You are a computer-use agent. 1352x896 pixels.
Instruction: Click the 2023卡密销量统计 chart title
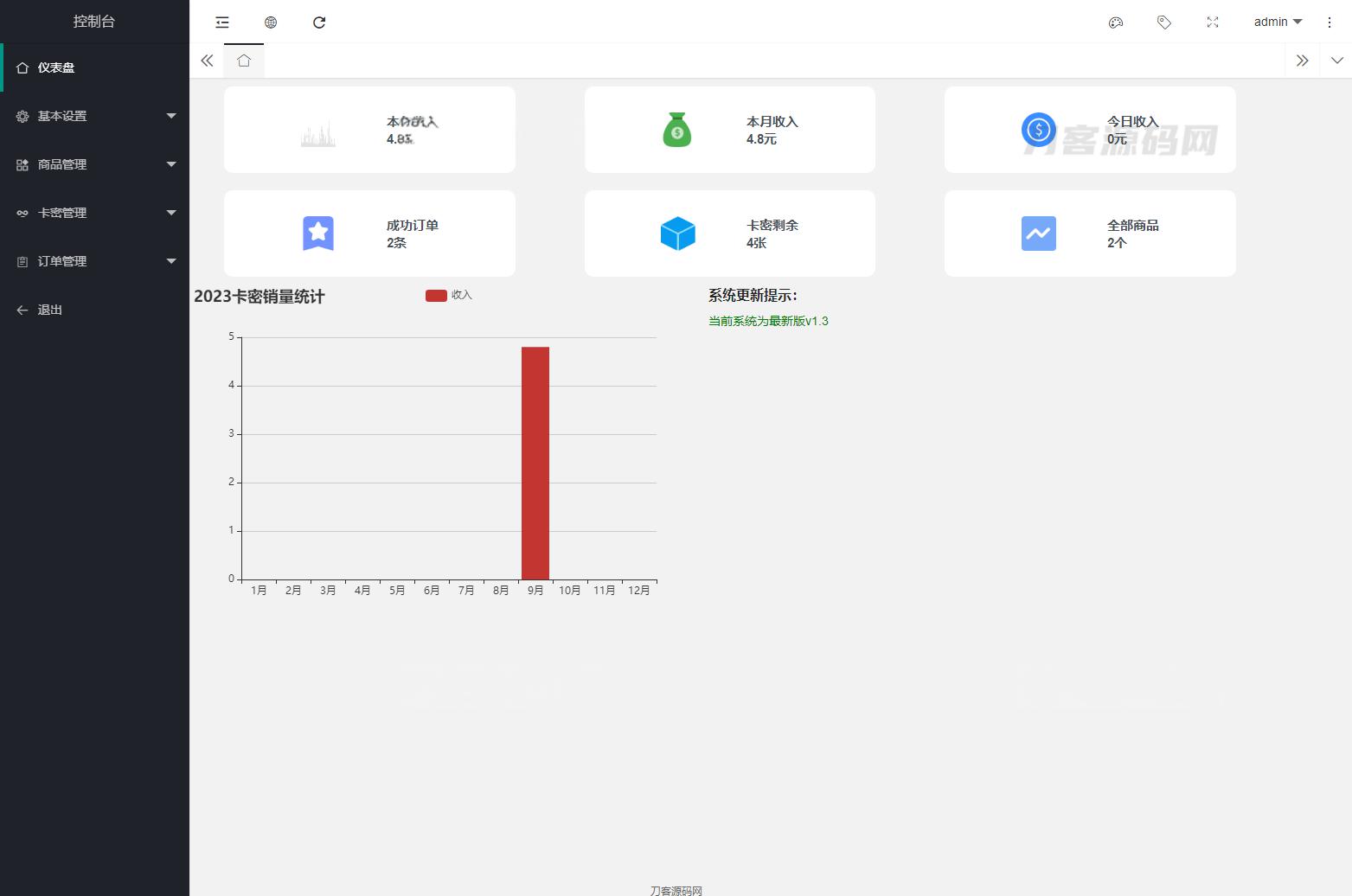pyautogui.click(x=260, y=297)
